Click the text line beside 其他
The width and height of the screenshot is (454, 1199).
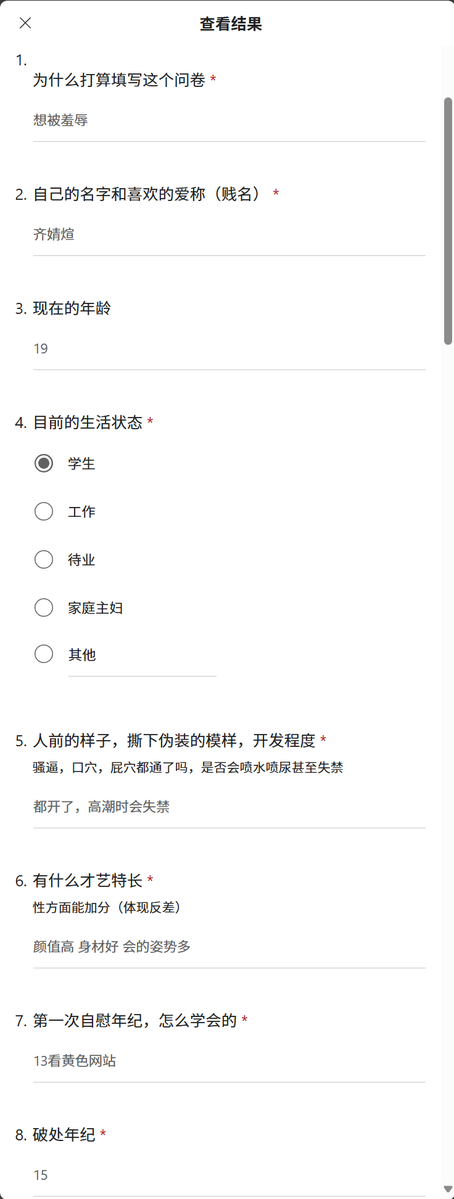coord(142,666)
